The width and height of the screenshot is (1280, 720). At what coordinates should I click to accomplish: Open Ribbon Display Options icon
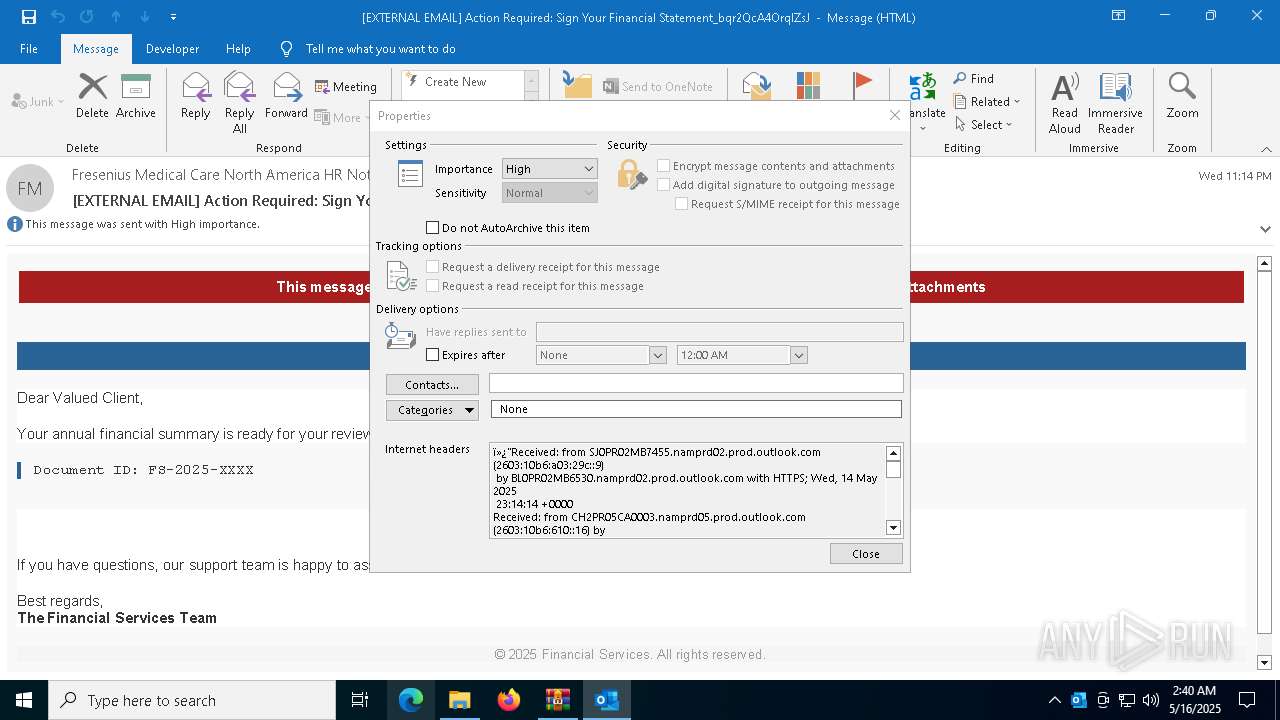(x=1118, y=16)
